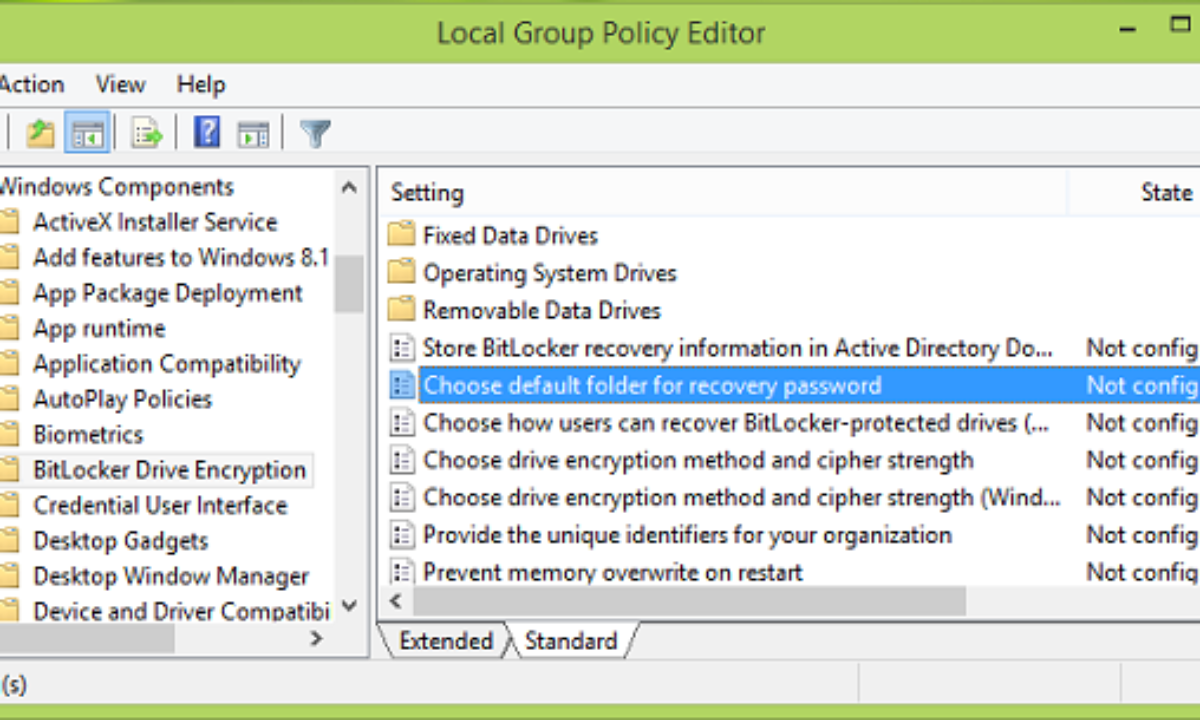Open the View menu
1200x720 pixels.
pyautogui.click(x=120, y=85)
